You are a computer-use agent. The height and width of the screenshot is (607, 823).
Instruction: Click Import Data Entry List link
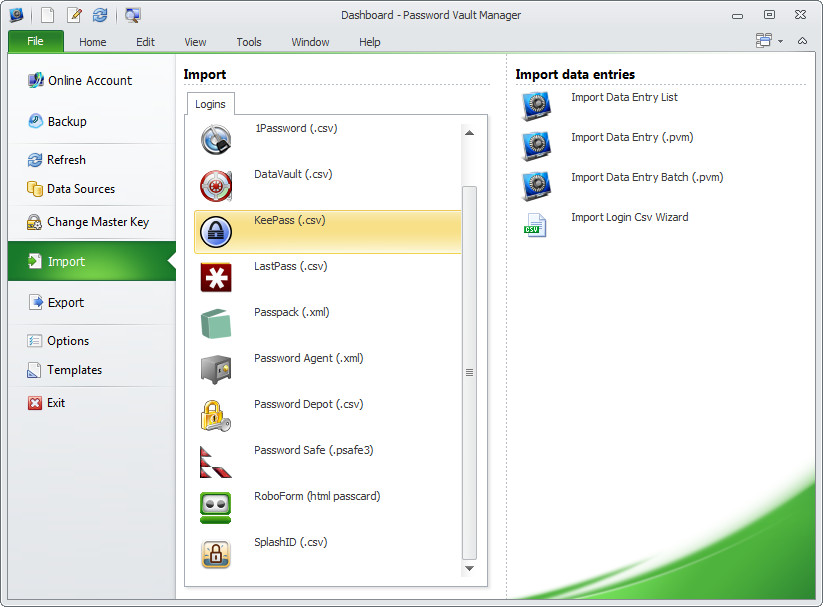click(624, 97)
